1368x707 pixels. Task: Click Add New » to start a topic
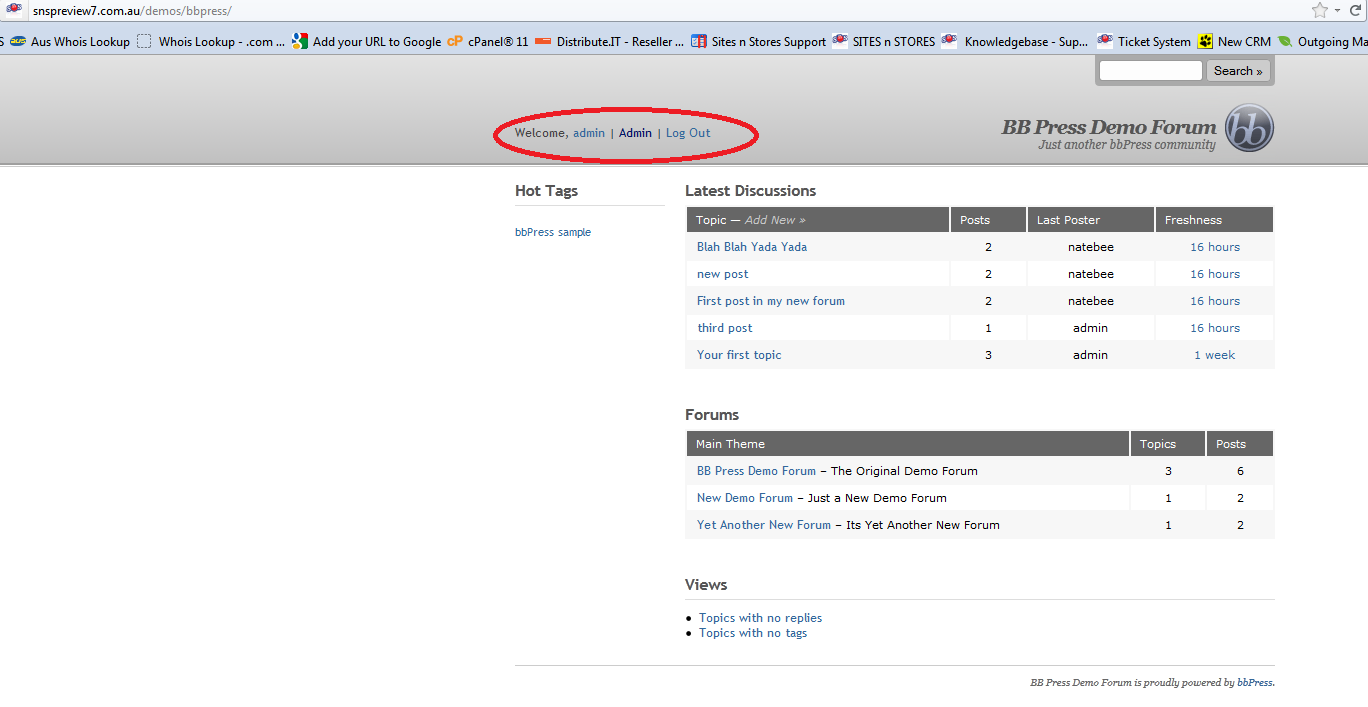[775, 220]
